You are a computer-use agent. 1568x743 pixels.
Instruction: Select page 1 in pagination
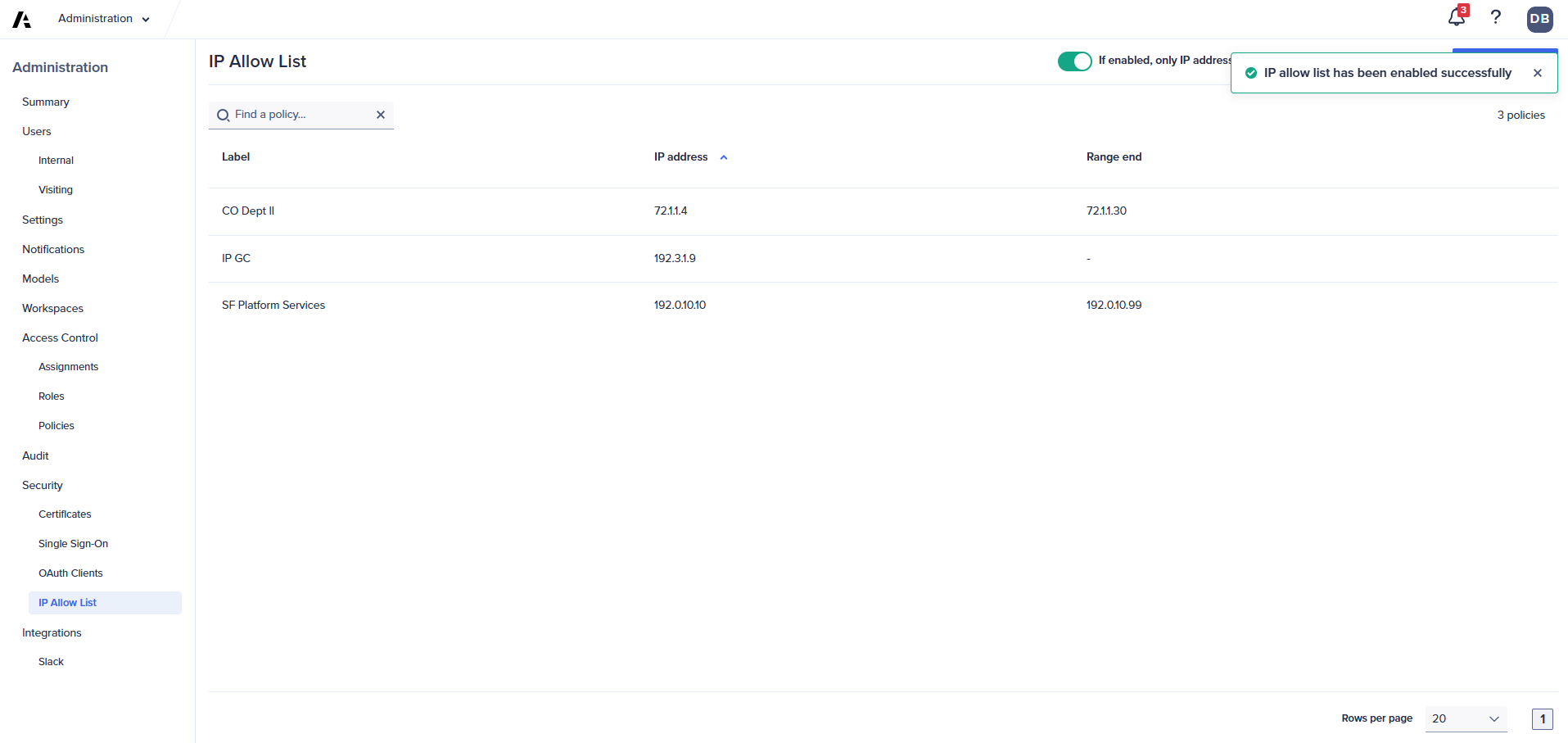click(x=1543, y=718)
